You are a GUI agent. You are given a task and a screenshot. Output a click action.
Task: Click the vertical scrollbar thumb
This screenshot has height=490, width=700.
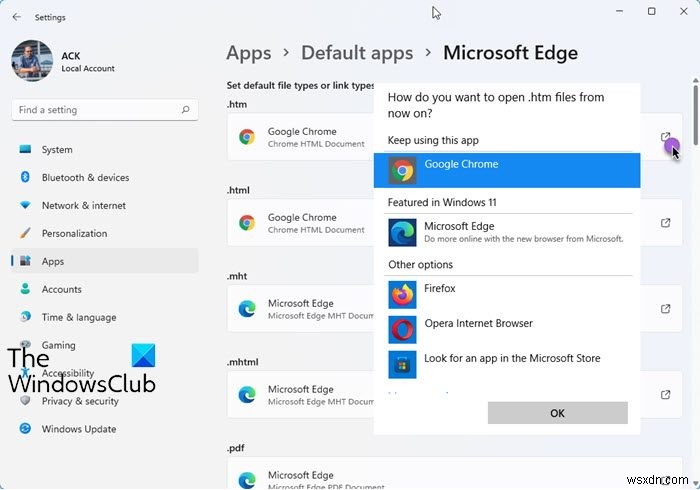pos(696,115)
